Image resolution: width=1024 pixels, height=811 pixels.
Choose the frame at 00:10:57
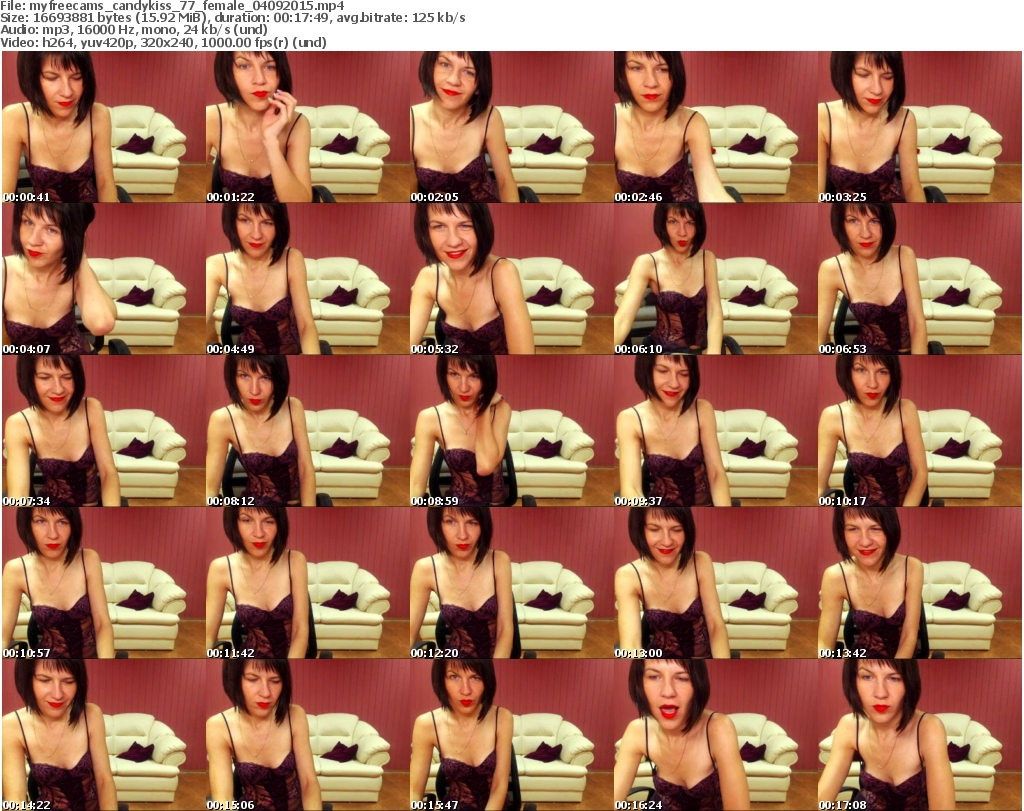103,583
